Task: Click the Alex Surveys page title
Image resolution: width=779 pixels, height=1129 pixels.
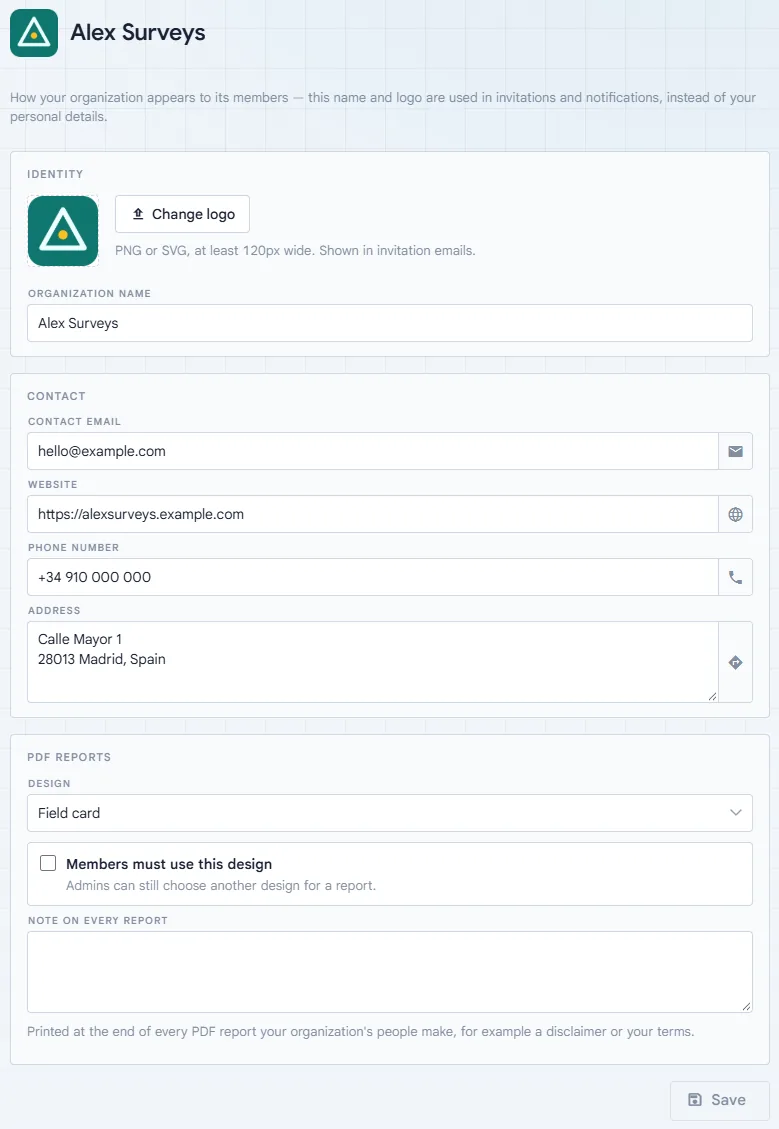Action: pyautogui.click(x=138, y=32)
